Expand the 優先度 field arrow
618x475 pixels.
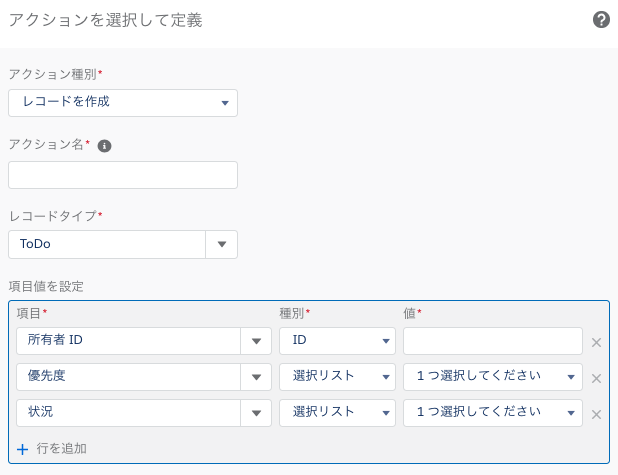point(256,377)
